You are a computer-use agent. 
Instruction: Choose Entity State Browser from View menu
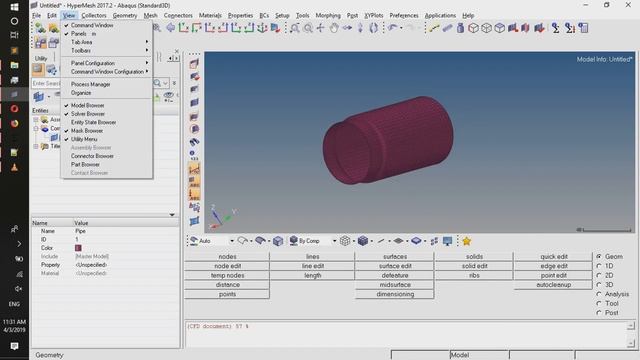93,122
